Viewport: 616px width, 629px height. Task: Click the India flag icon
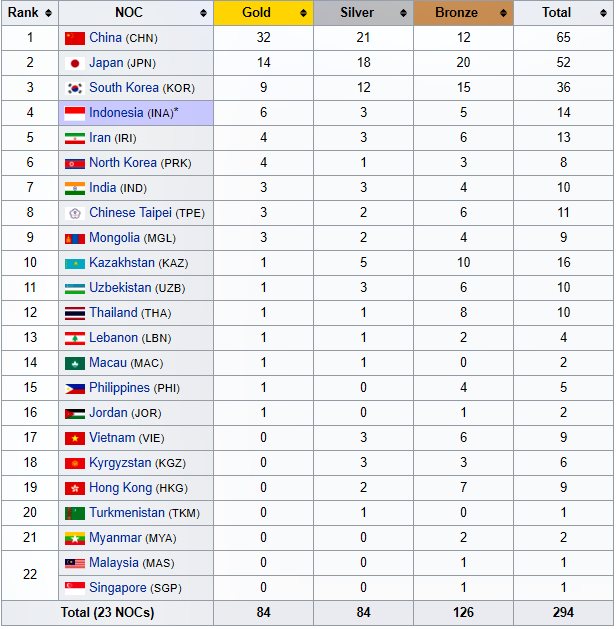click(x=75, y=189)
